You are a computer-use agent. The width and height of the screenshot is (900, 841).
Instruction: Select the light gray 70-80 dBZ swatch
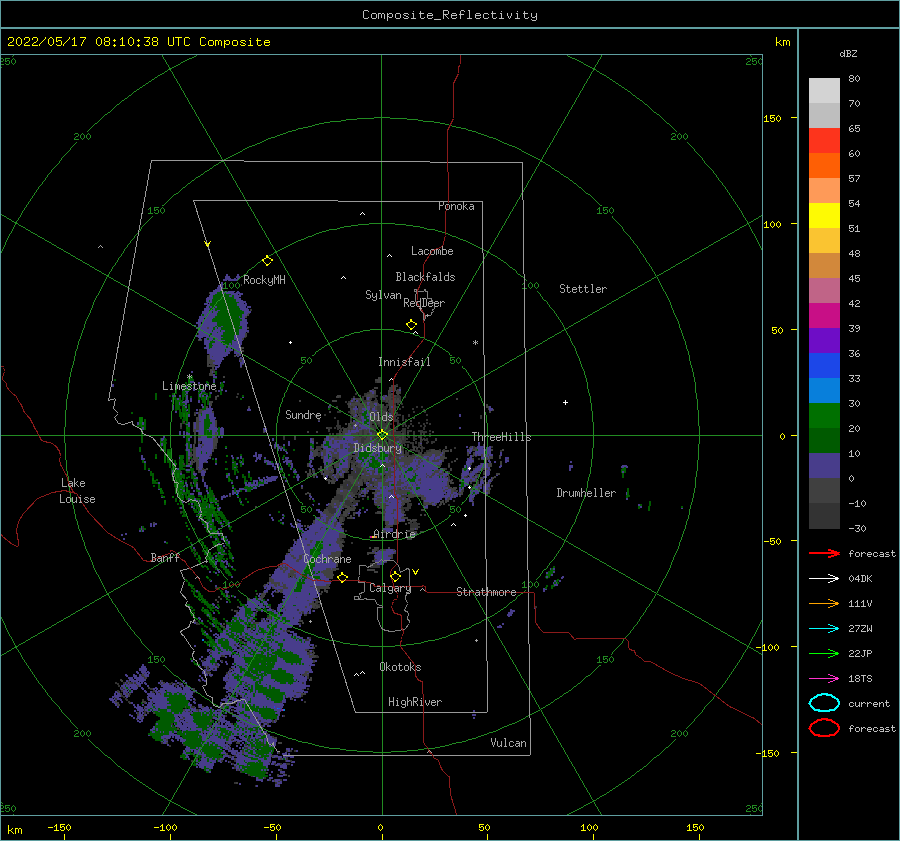pyautogui.click(x=824, y=91)
